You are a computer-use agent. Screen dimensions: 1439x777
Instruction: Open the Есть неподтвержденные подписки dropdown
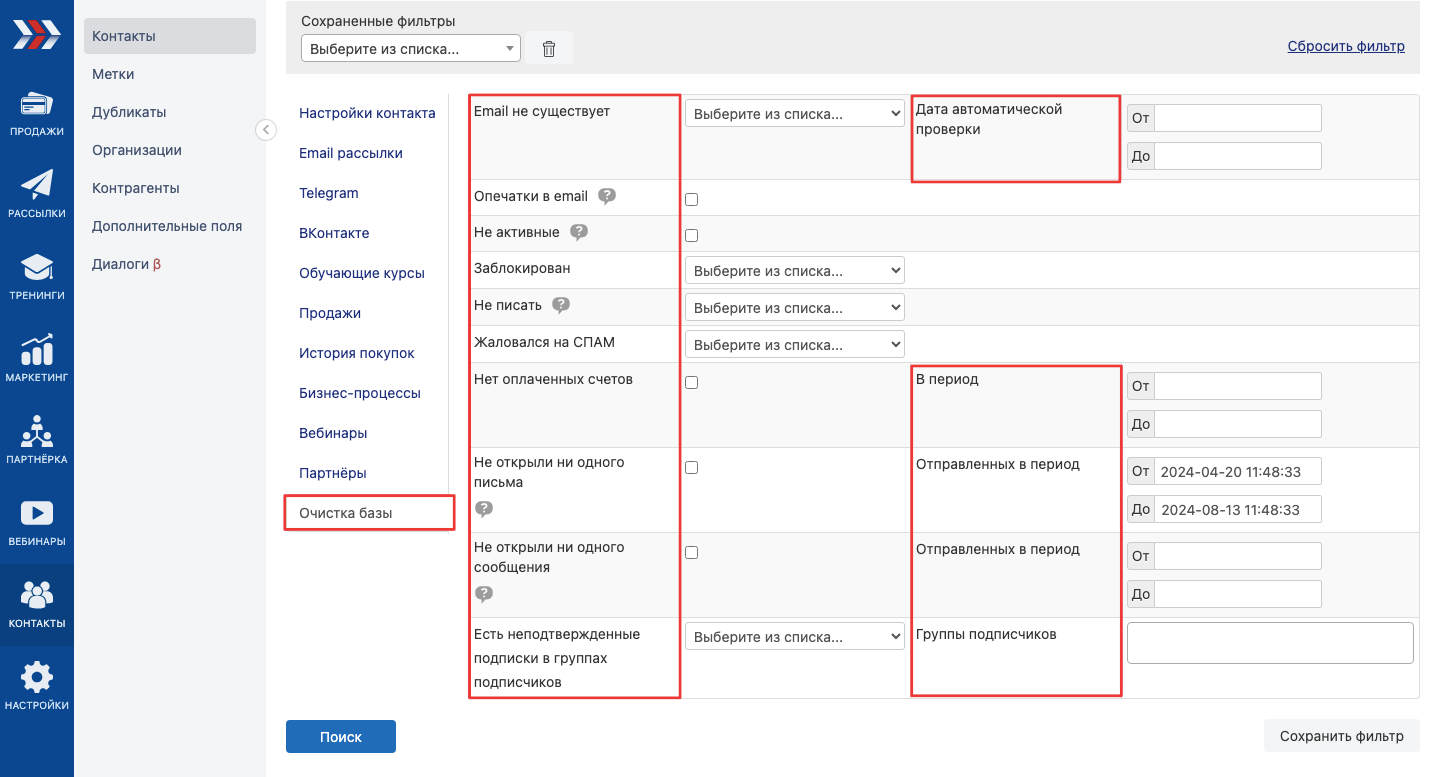795,637
